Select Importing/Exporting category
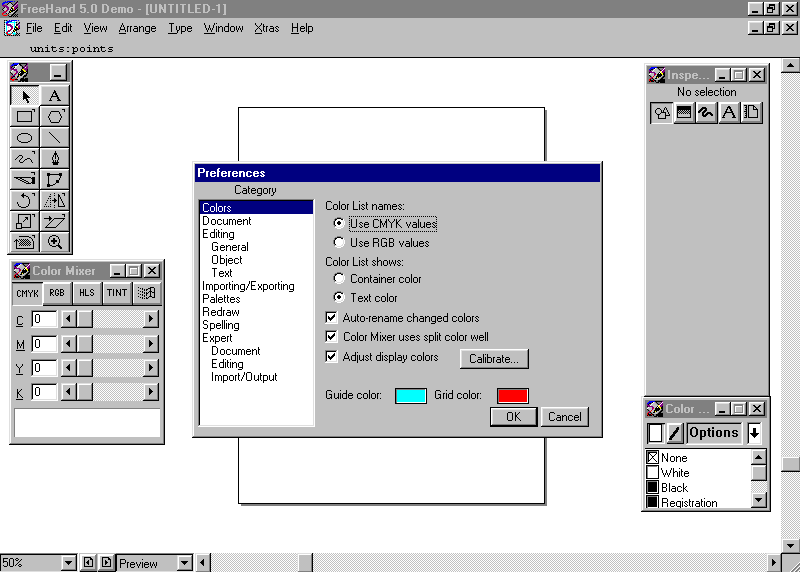 coord(248,286)
